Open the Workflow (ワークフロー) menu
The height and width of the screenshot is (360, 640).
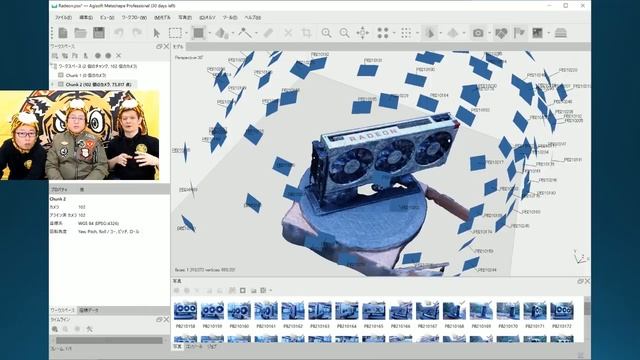point(134,18)
